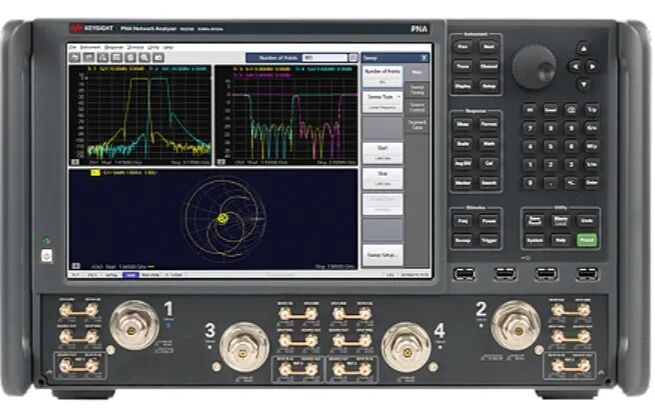Click the Port 3 RF connector

click(x=244, y=347)
